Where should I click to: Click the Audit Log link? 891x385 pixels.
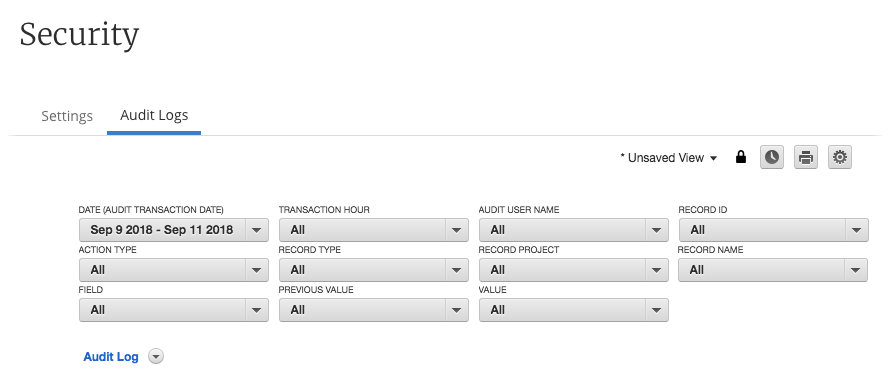(111, 357)
